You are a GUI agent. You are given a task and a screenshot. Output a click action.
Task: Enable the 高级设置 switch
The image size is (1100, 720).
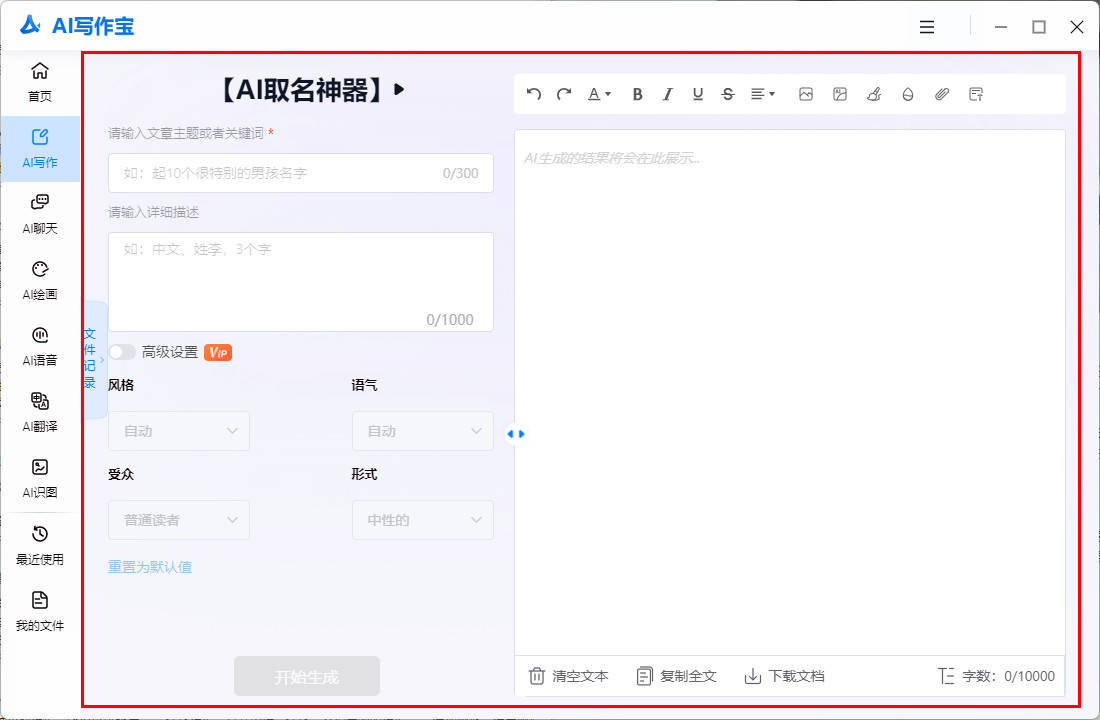click(x=122, y=352)
